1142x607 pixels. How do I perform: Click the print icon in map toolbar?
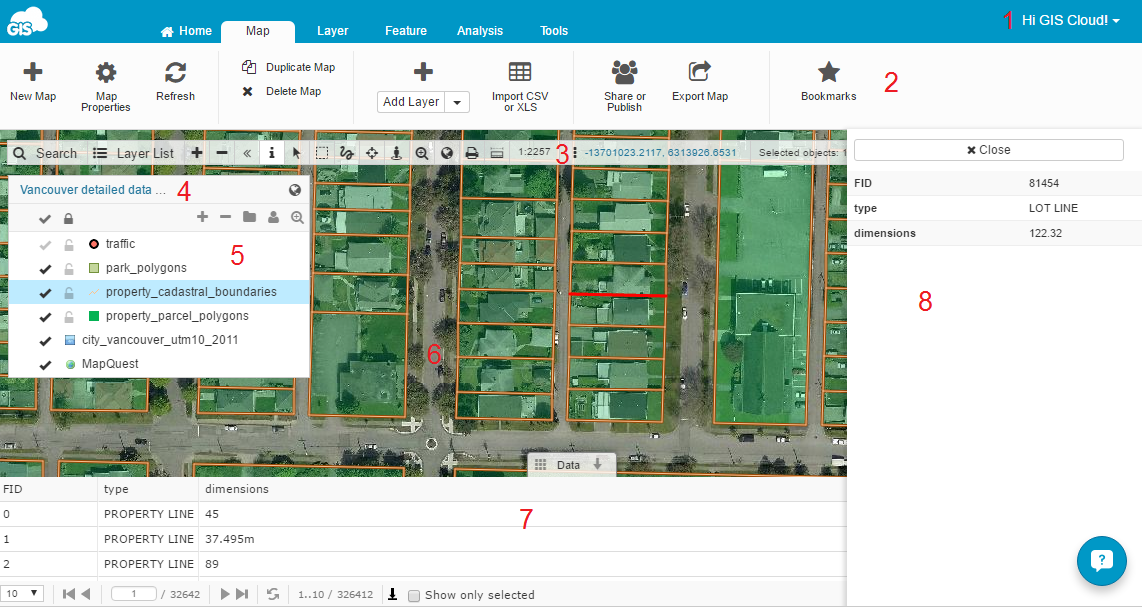coord(471,153)
